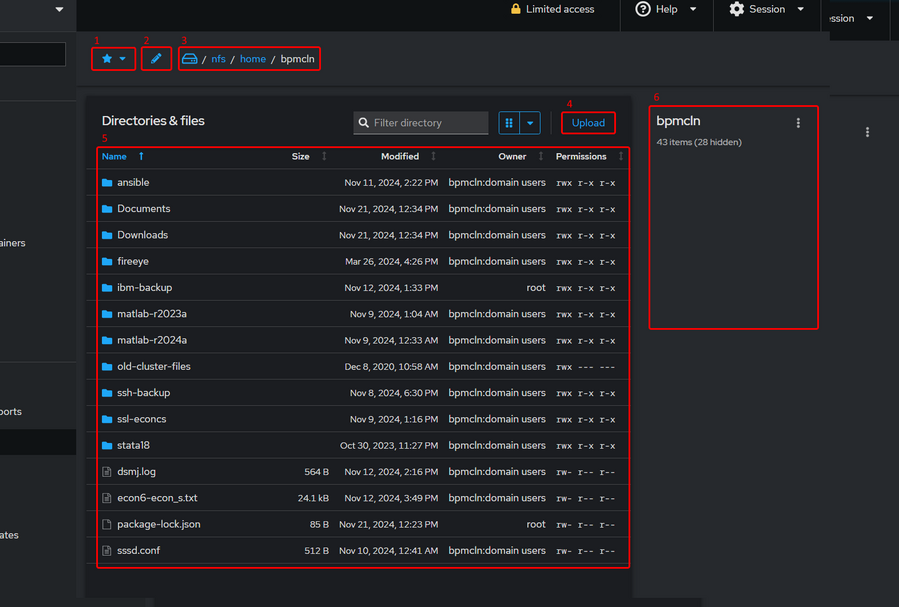Select the ssl-econcs folder icon
The image size is (899, 607).
click(x=107, y=420)
